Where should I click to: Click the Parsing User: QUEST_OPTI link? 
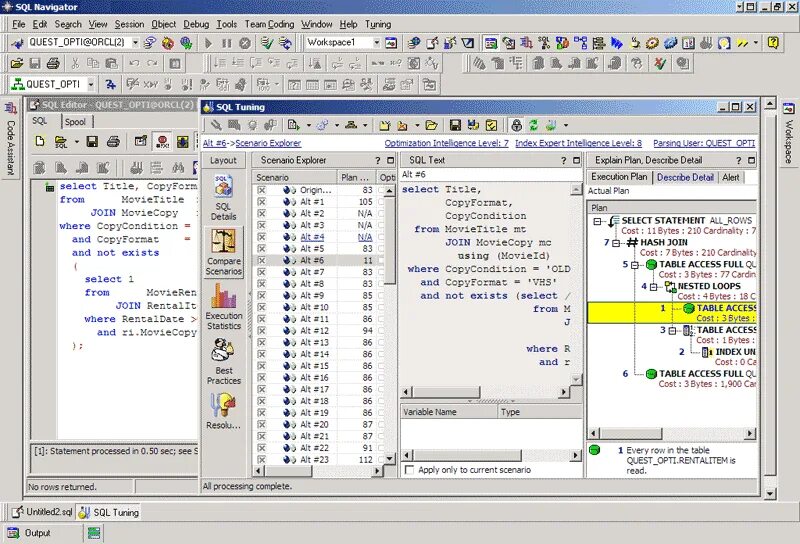[x=704, y=143]
